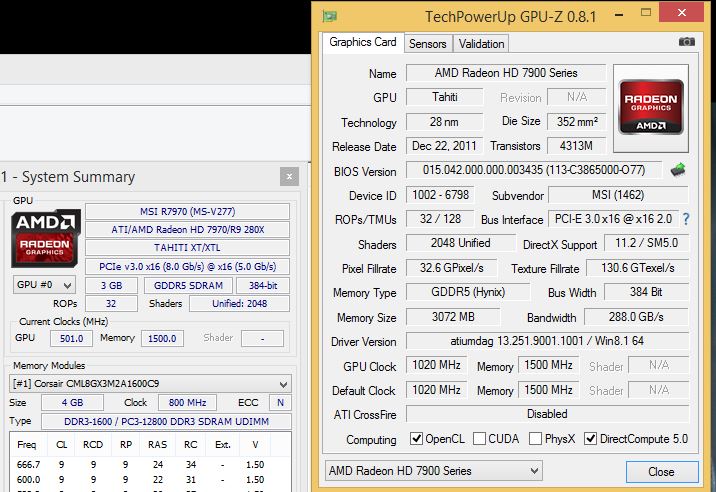Viewport: 716px width, 492px height.
Task: Click the Close button in GPU-Z
Action: click(662, 471)
